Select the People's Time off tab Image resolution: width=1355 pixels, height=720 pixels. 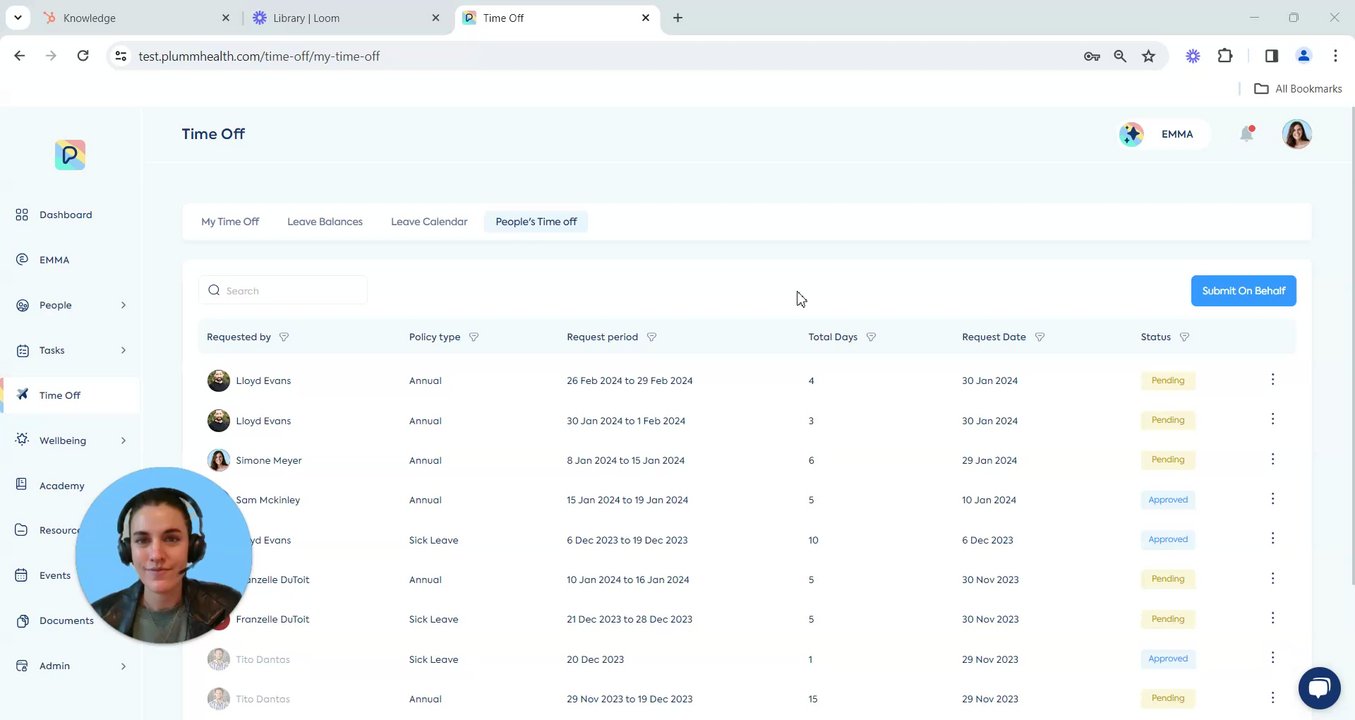pyautogui.click(x=536, y=222)
